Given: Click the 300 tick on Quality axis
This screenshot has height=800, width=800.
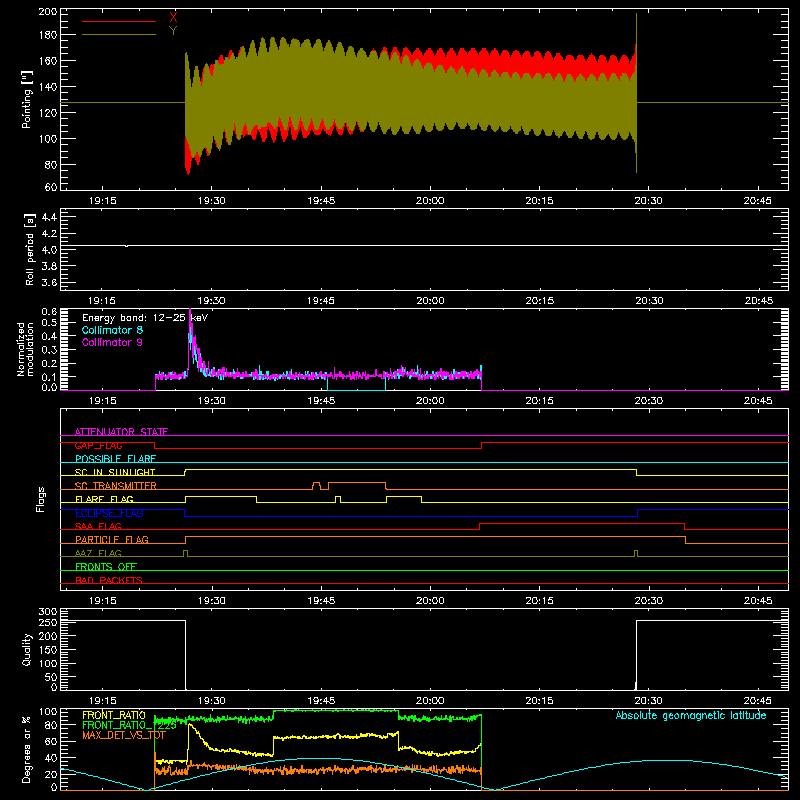Looking at the screenshot, I should [48, 612].
